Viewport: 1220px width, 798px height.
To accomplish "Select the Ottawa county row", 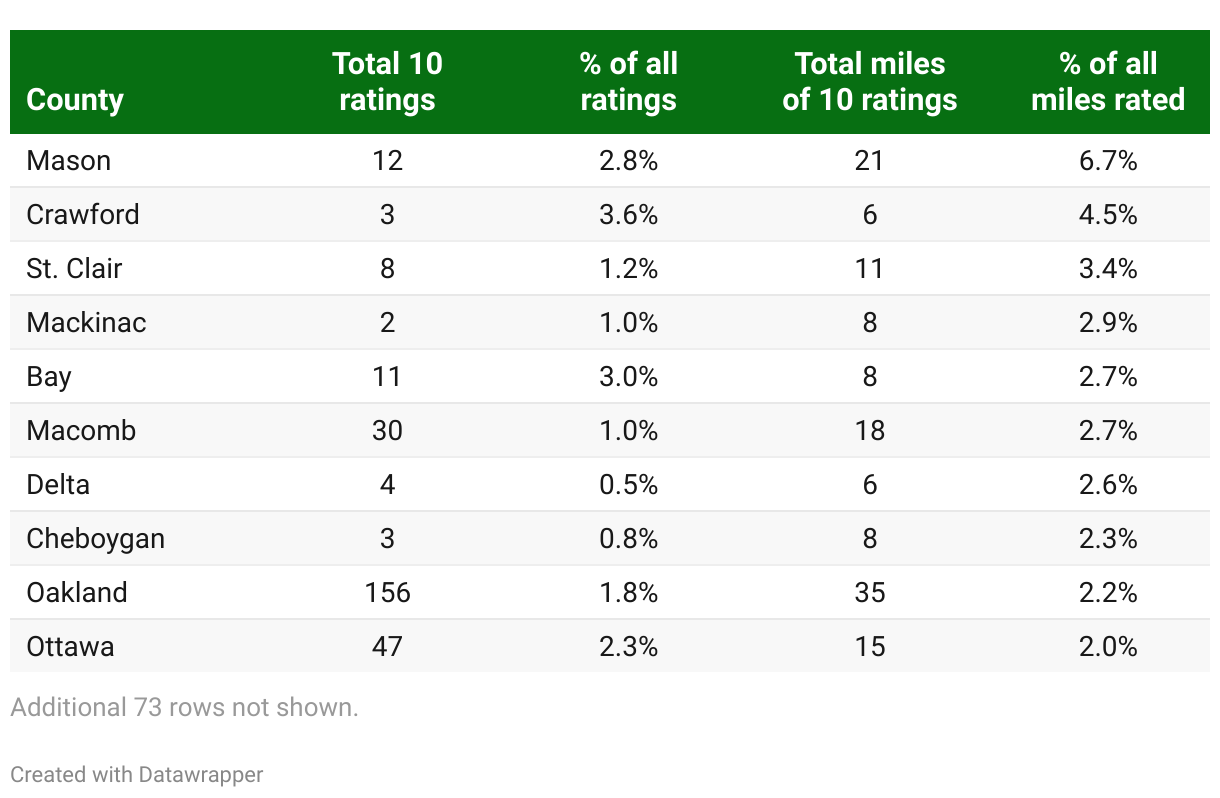I will click(x=70, y=646).
